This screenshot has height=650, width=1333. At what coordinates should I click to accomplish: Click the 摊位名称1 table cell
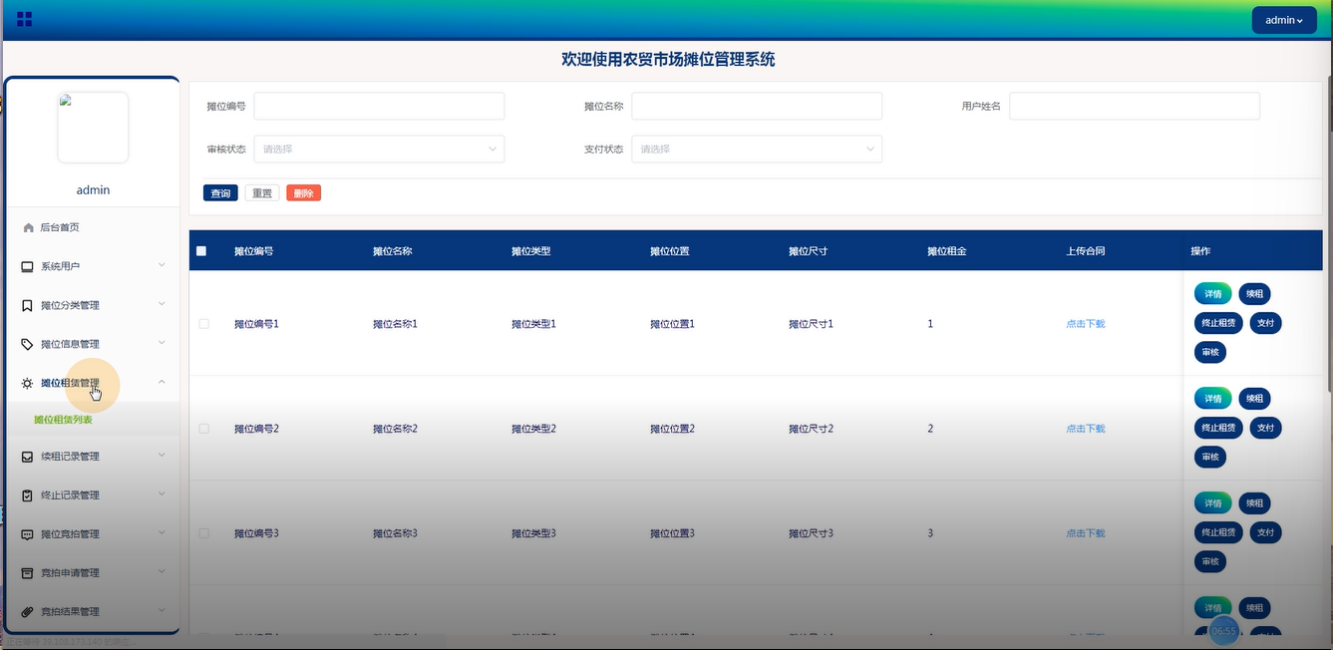pyautogui.click(x=395, y=324)
